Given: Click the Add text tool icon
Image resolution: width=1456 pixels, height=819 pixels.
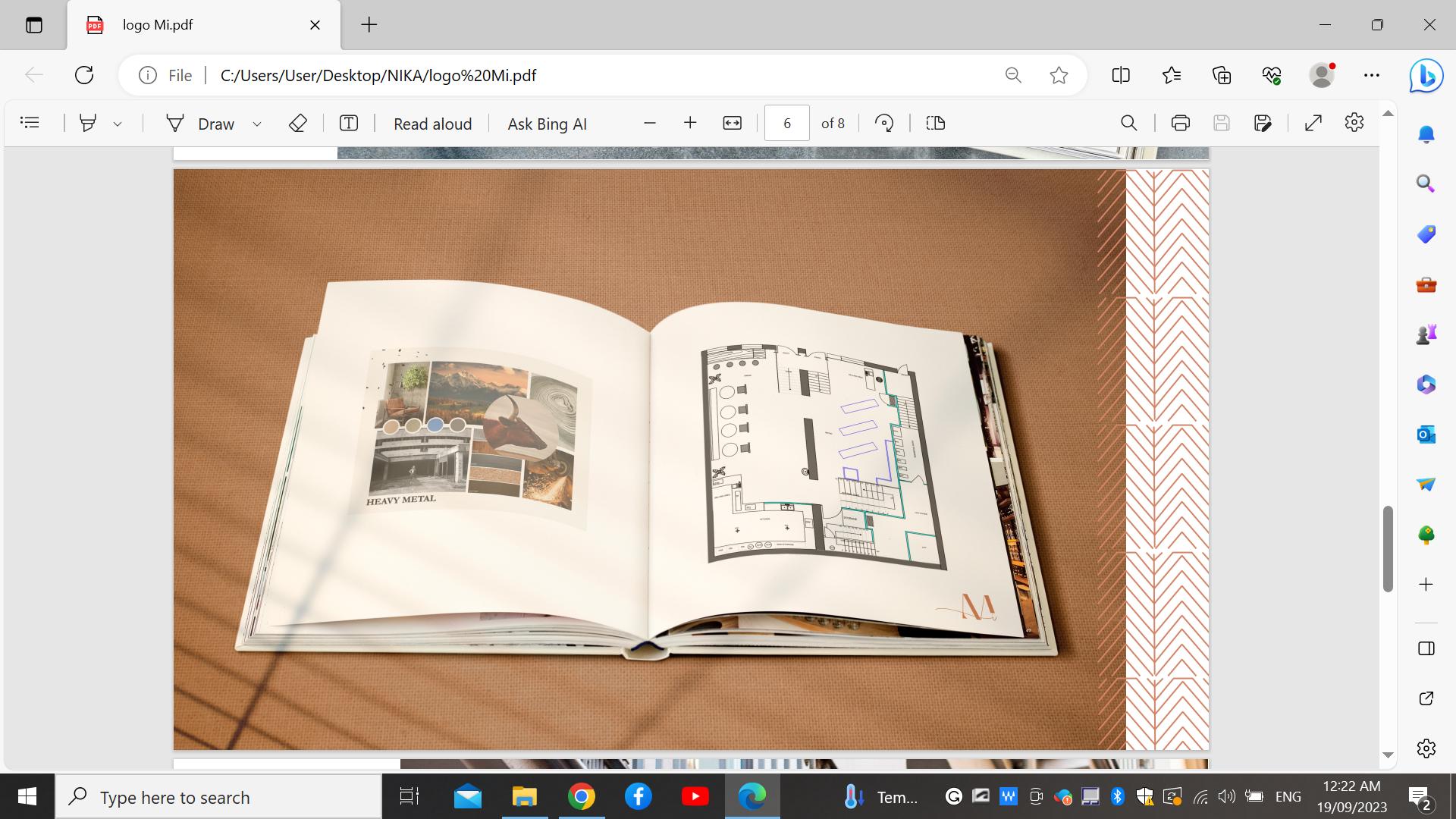Looking at the screenshot, I should 348,123.
